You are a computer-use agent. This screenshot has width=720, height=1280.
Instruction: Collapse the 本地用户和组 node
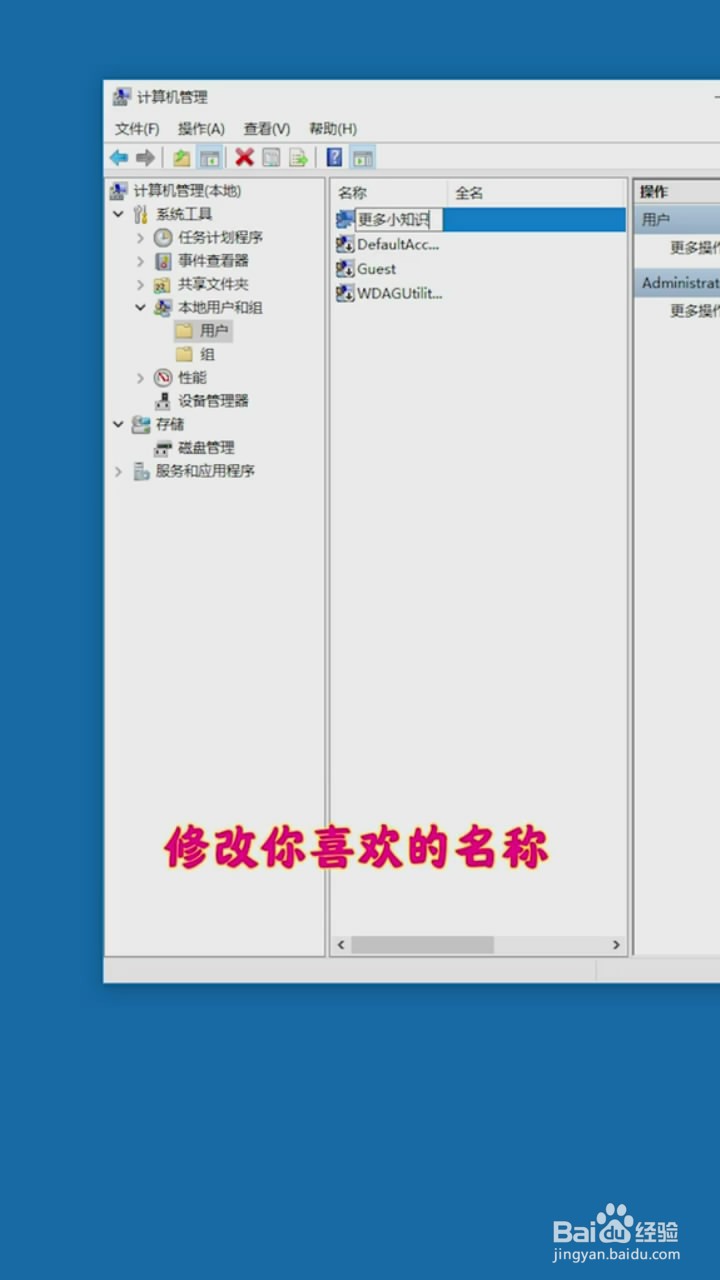[140, 308]
